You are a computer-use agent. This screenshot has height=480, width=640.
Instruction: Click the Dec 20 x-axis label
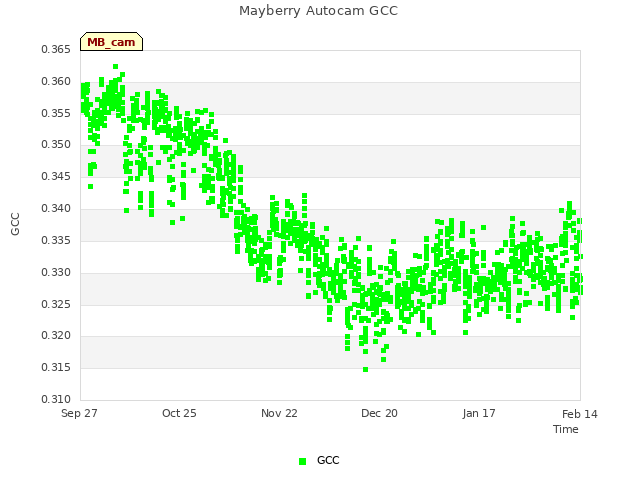click(379, 413)
